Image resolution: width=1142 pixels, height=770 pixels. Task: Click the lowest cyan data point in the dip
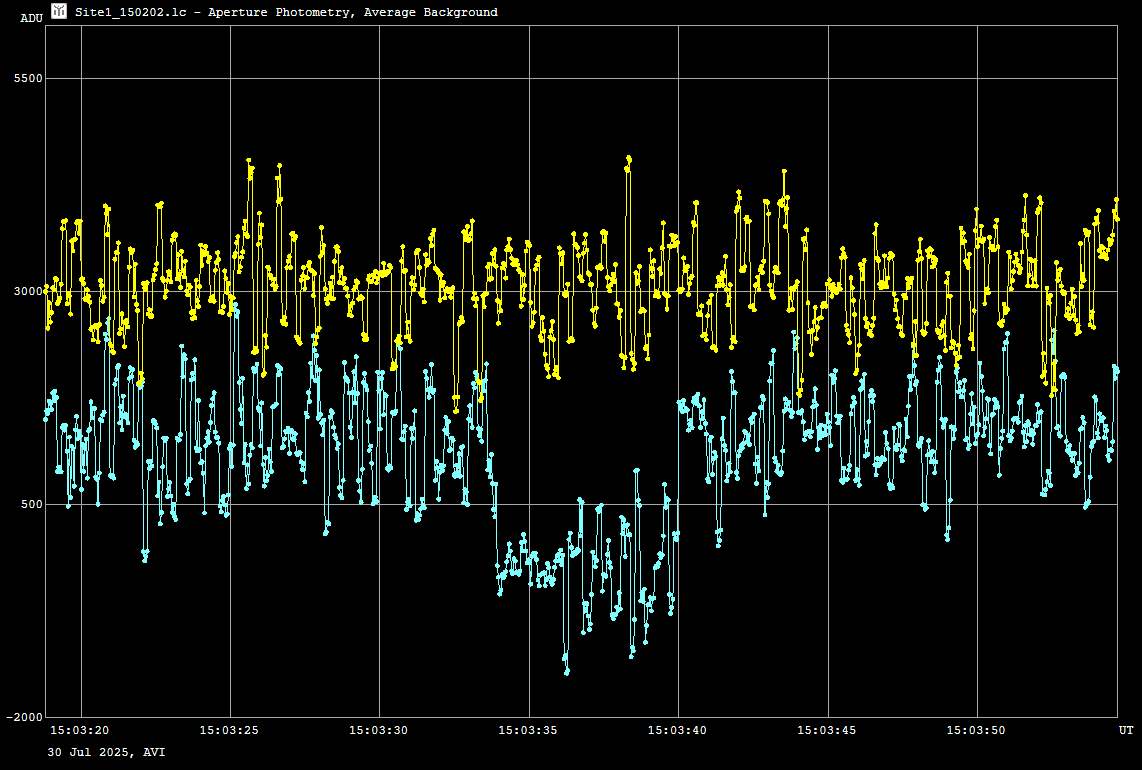(567, 672)
